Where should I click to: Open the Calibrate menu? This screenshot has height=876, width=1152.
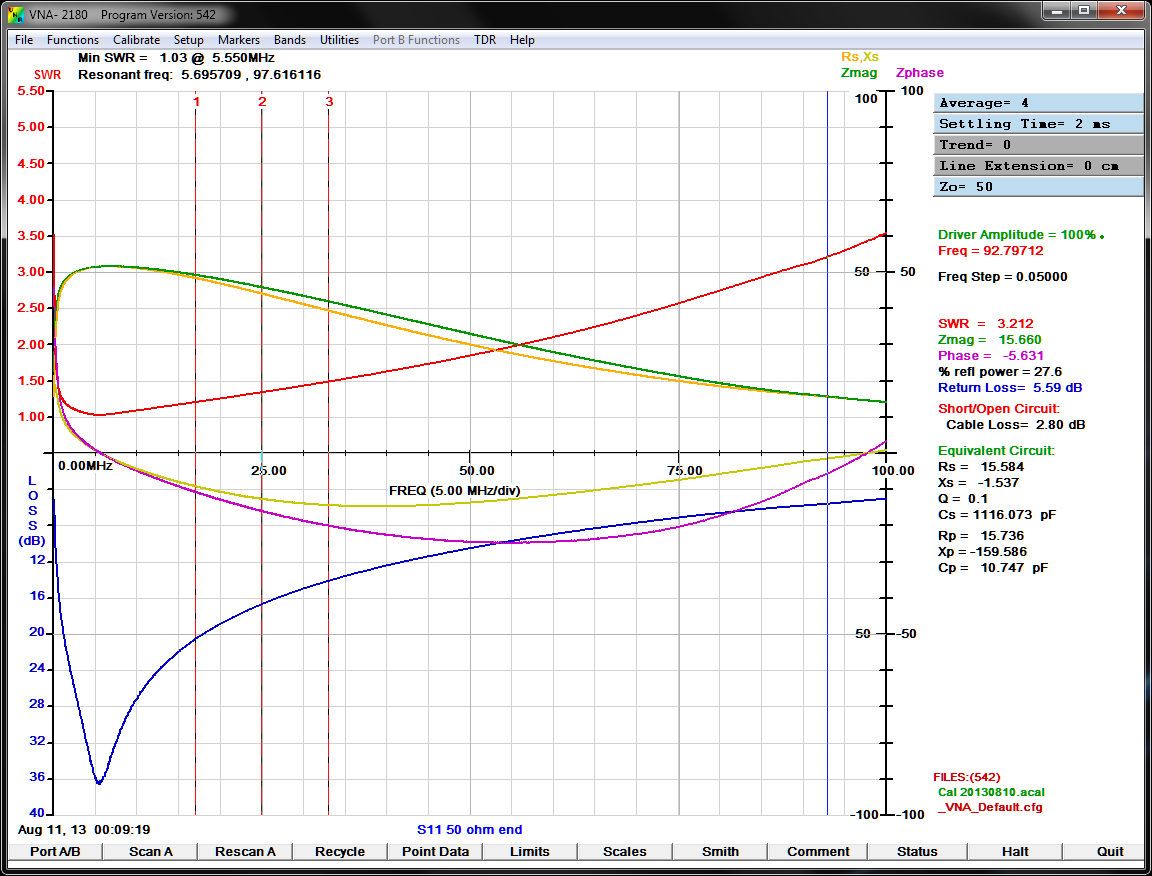pos(136,40)
